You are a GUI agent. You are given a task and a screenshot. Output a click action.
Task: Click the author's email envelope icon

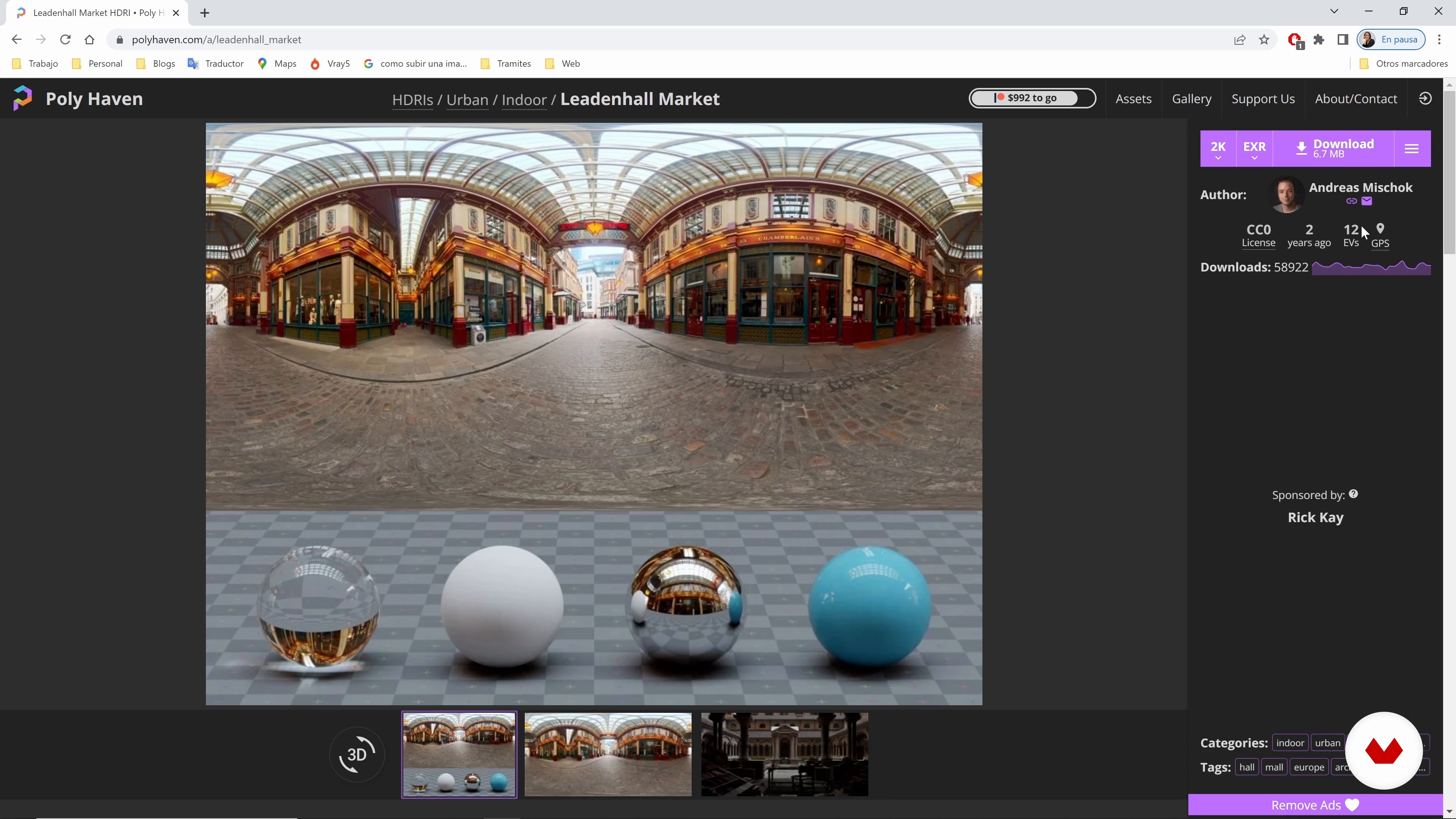[1367, 201]
